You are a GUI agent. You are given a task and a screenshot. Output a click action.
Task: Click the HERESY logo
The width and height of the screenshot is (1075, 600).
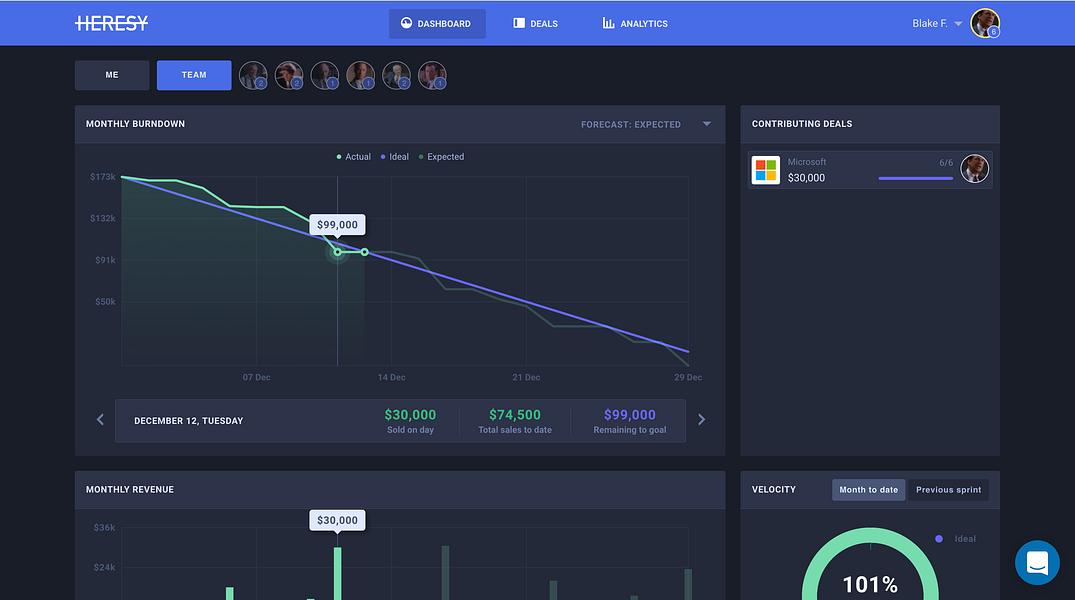click(x=111, y=23)
